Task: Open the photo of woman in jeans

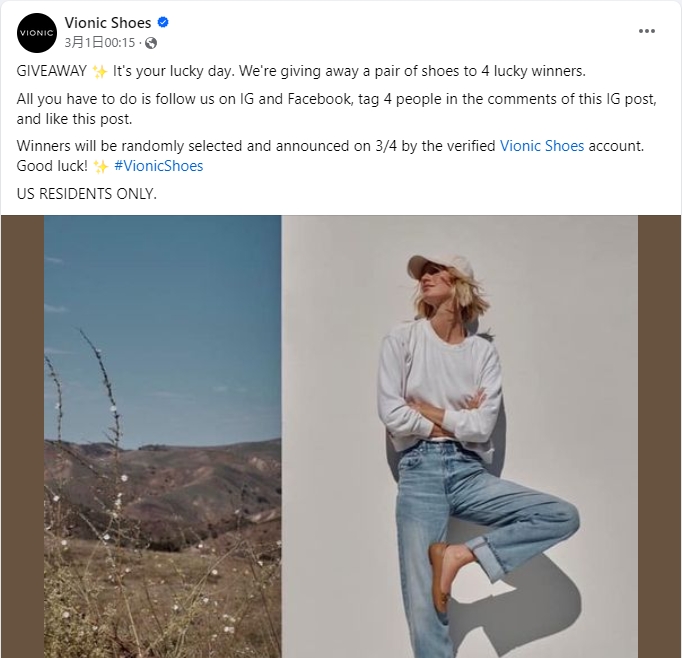Action: (x=460, y=437)
